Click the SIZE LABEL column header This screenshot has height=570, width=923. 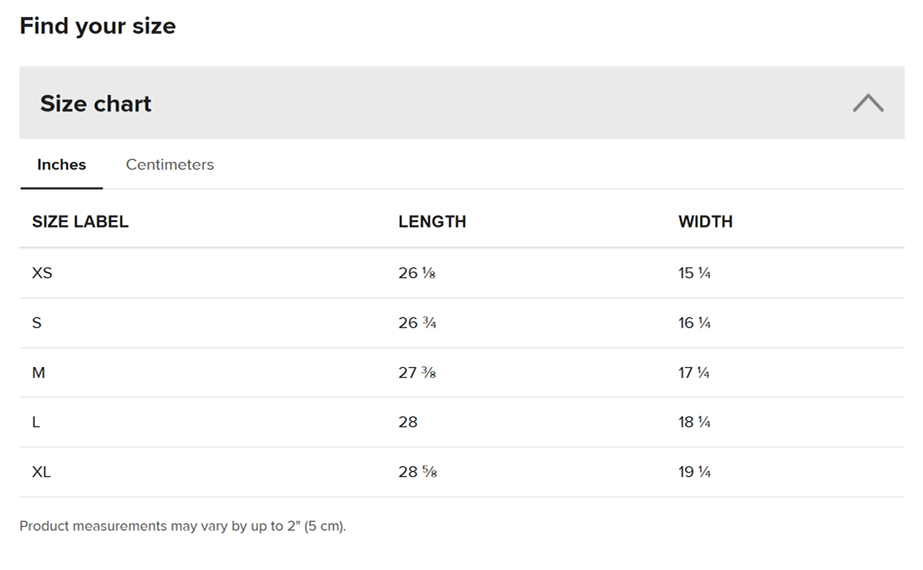point(80,222)
